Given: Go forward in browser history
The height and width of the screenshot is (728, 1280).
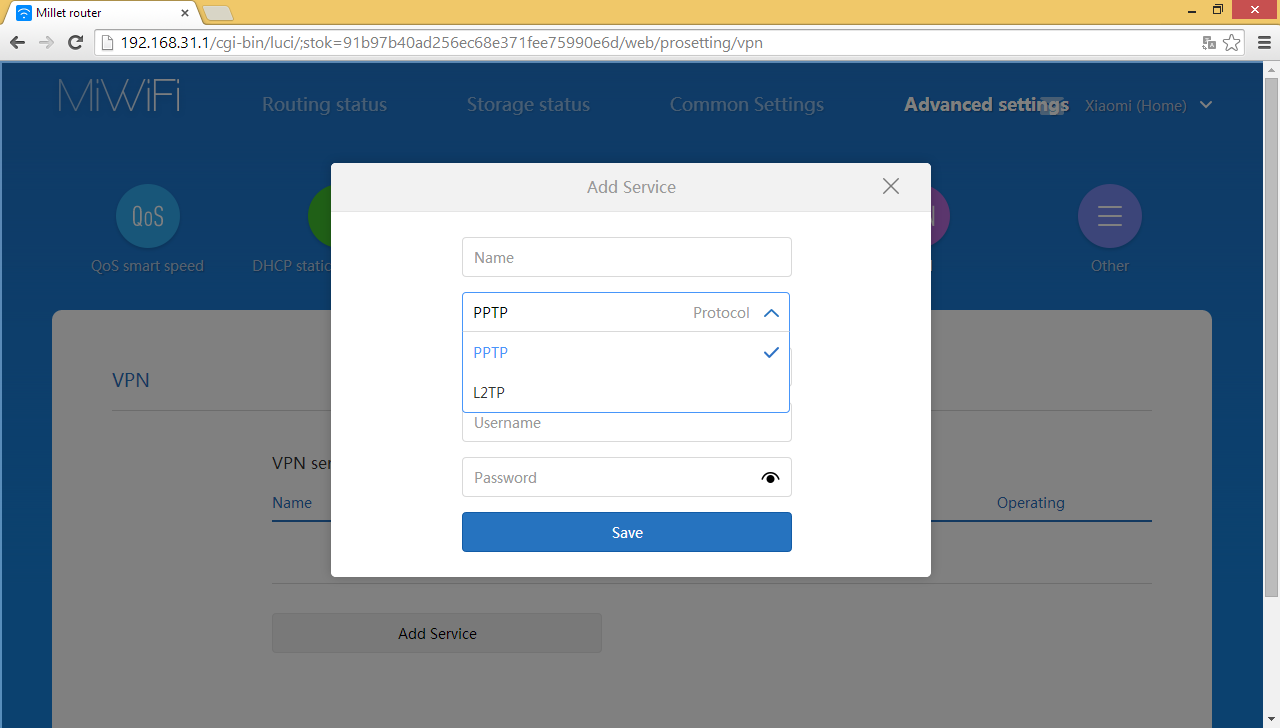Looking at the screenshot, I should [x=46, y=42].
